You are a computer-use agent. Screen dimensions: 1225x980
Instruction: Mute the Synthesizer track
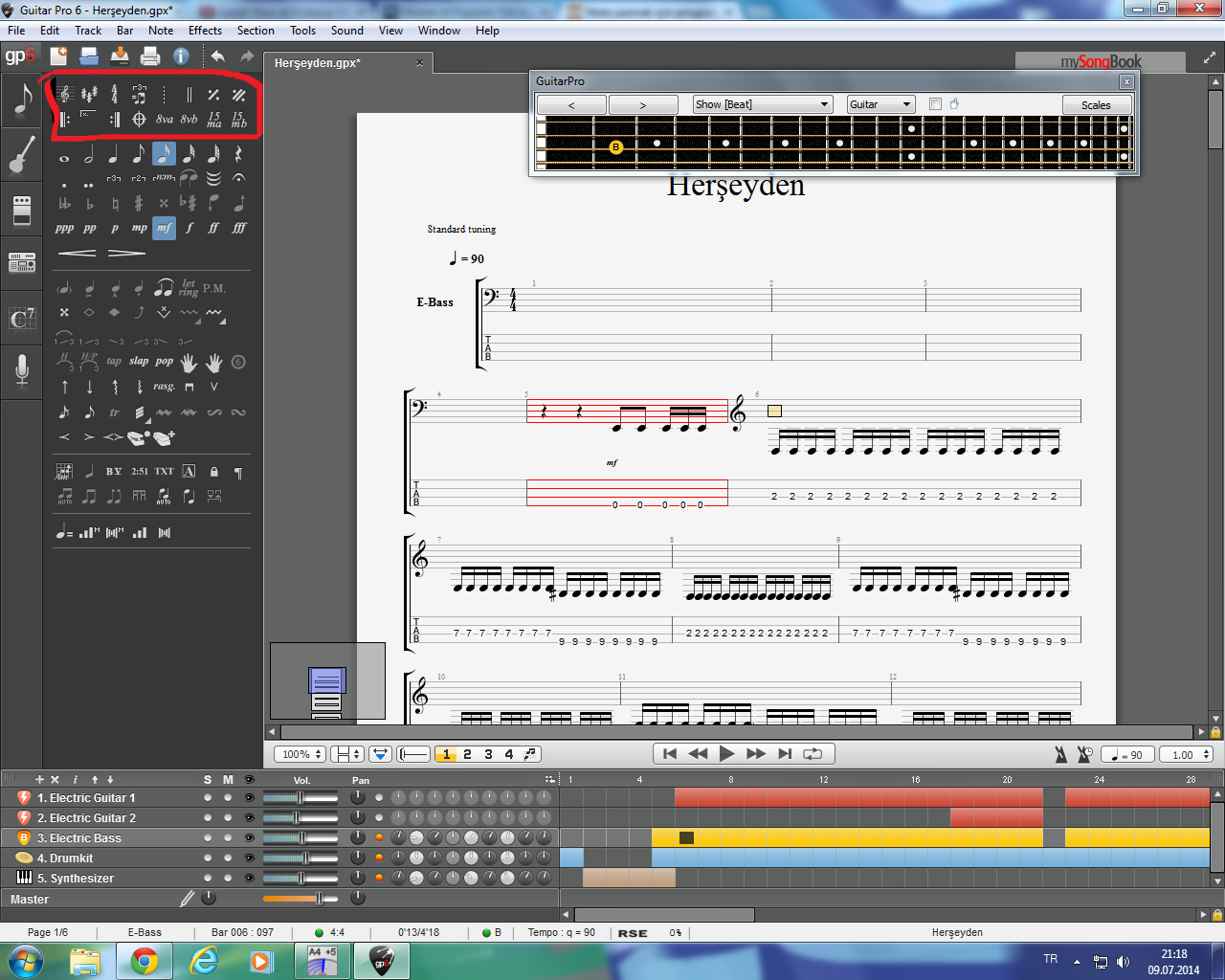[228, 879]
